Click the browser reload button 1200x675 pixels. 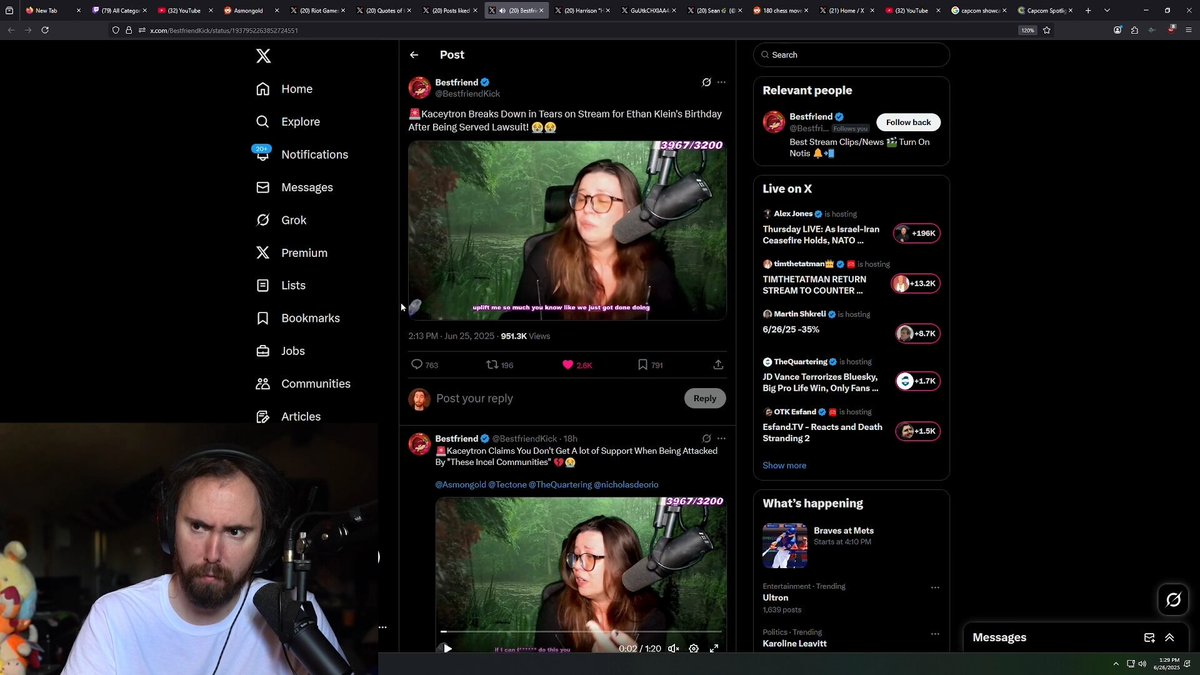[x=45, y=30]
